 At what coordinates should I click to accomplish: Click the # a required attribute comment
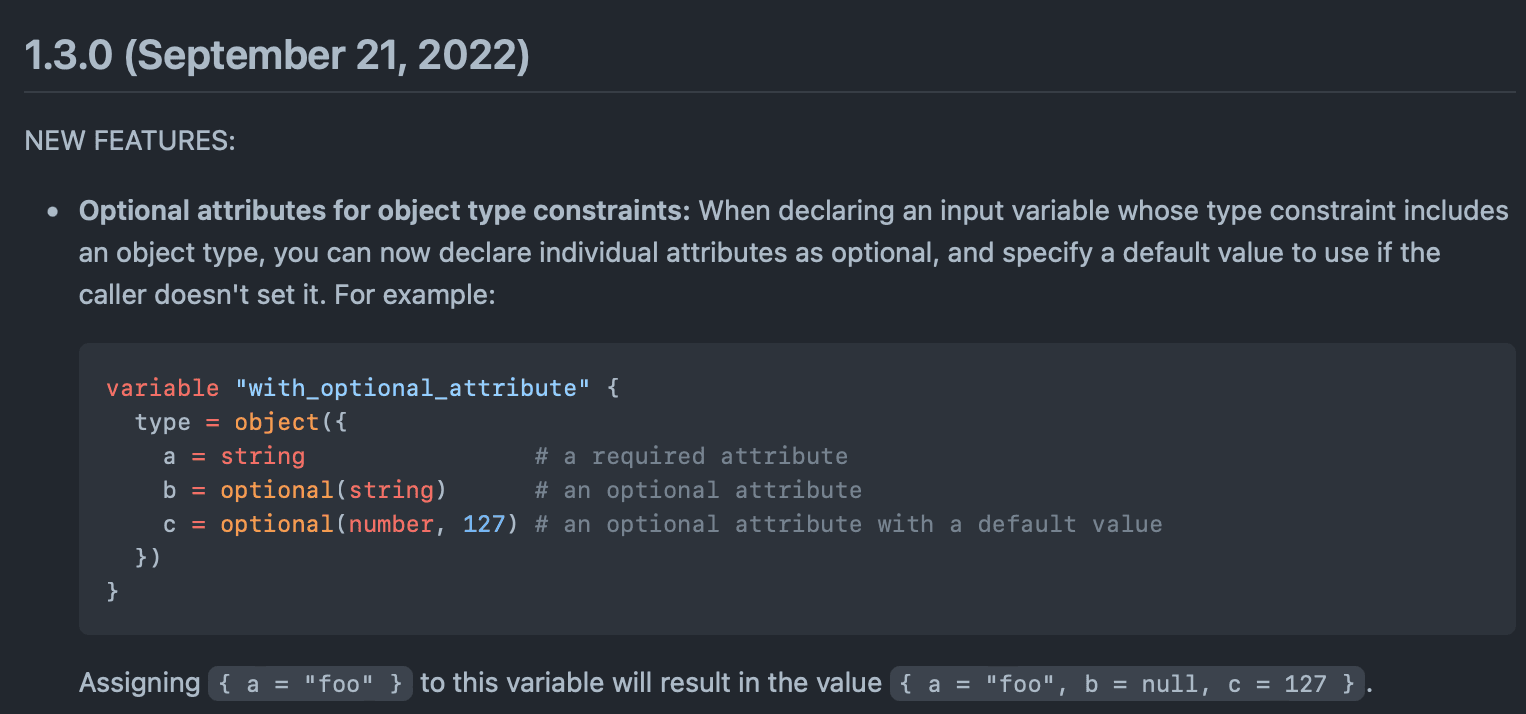[691, 456]
